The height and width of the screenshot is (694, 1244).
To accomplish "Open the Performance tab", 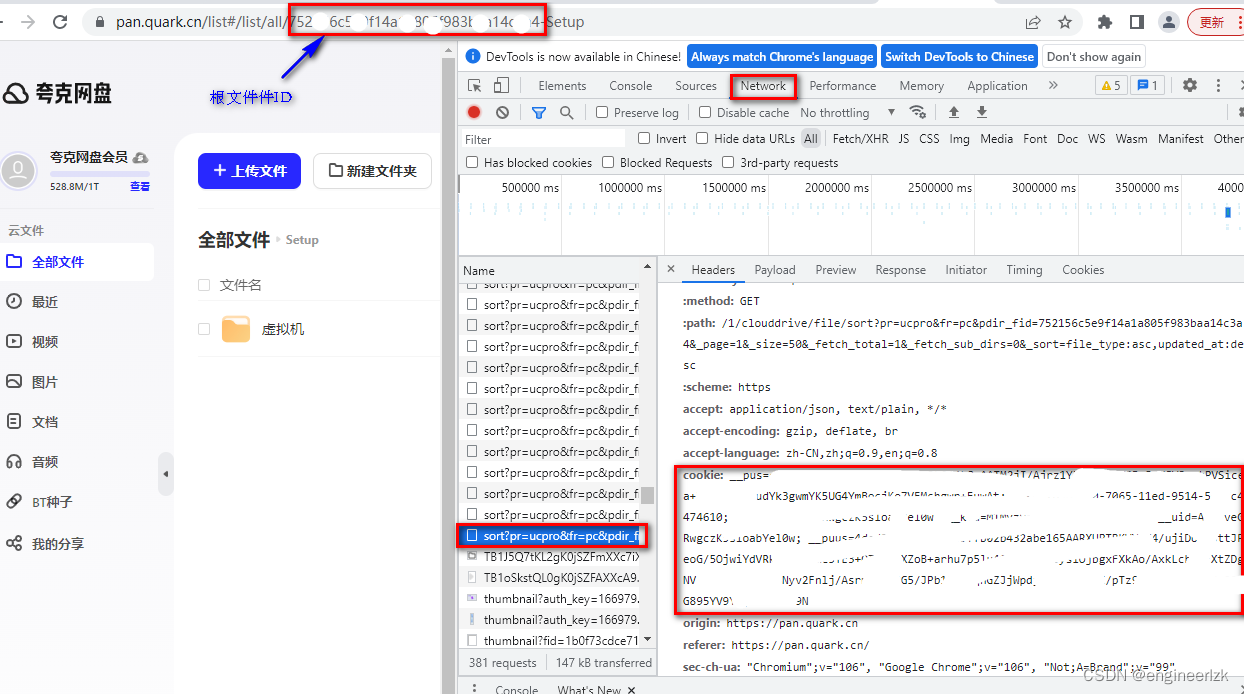I will pyautogui.click(x=843, y=86).
